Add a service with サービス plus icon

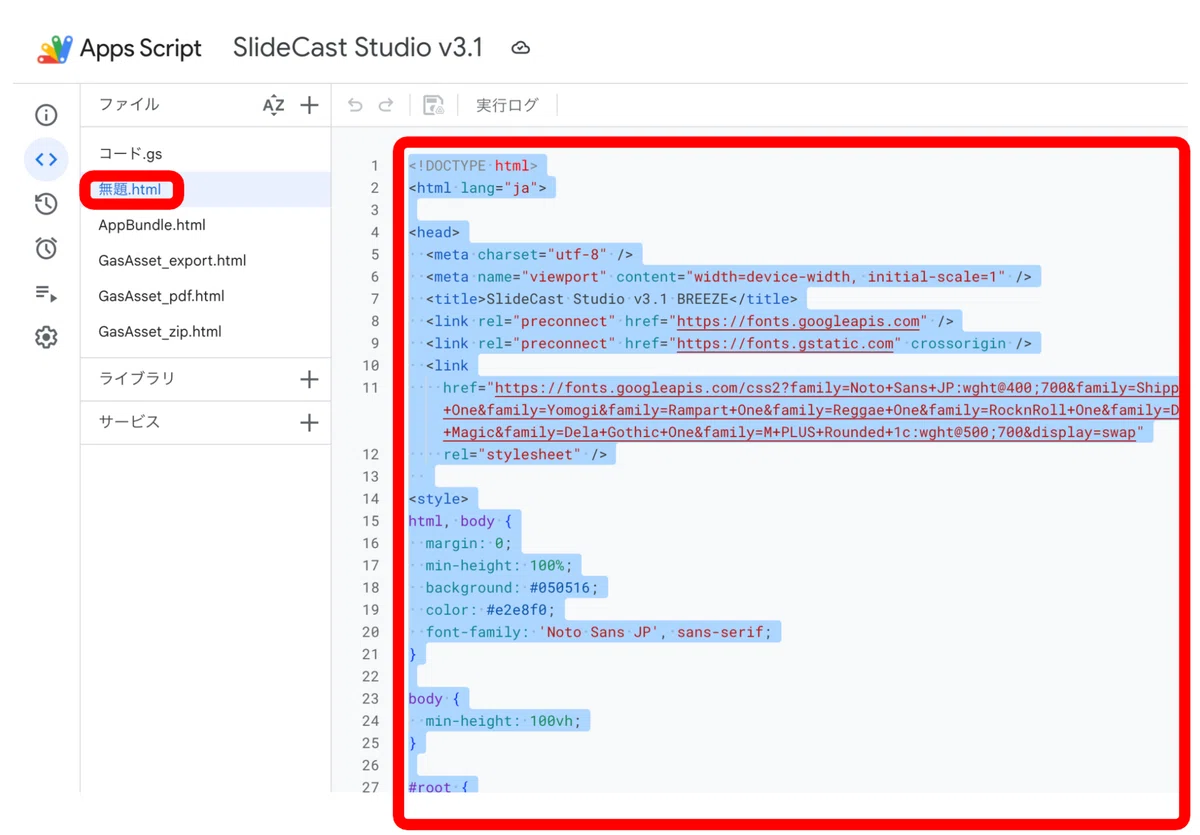(310, 422)
